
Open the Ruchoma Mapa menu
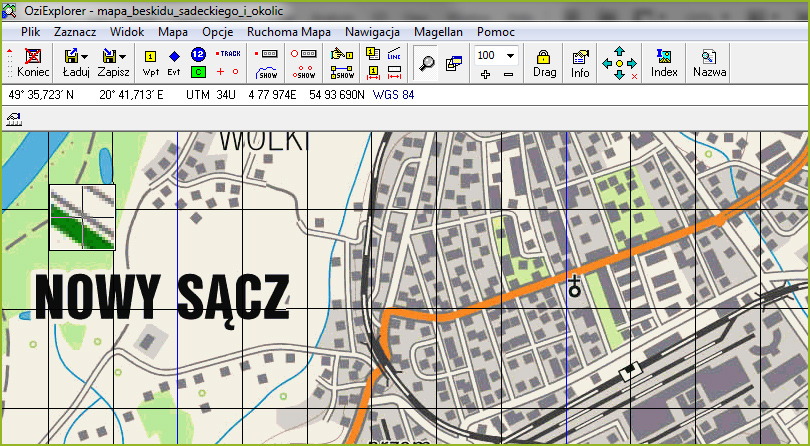click(290, 31)
